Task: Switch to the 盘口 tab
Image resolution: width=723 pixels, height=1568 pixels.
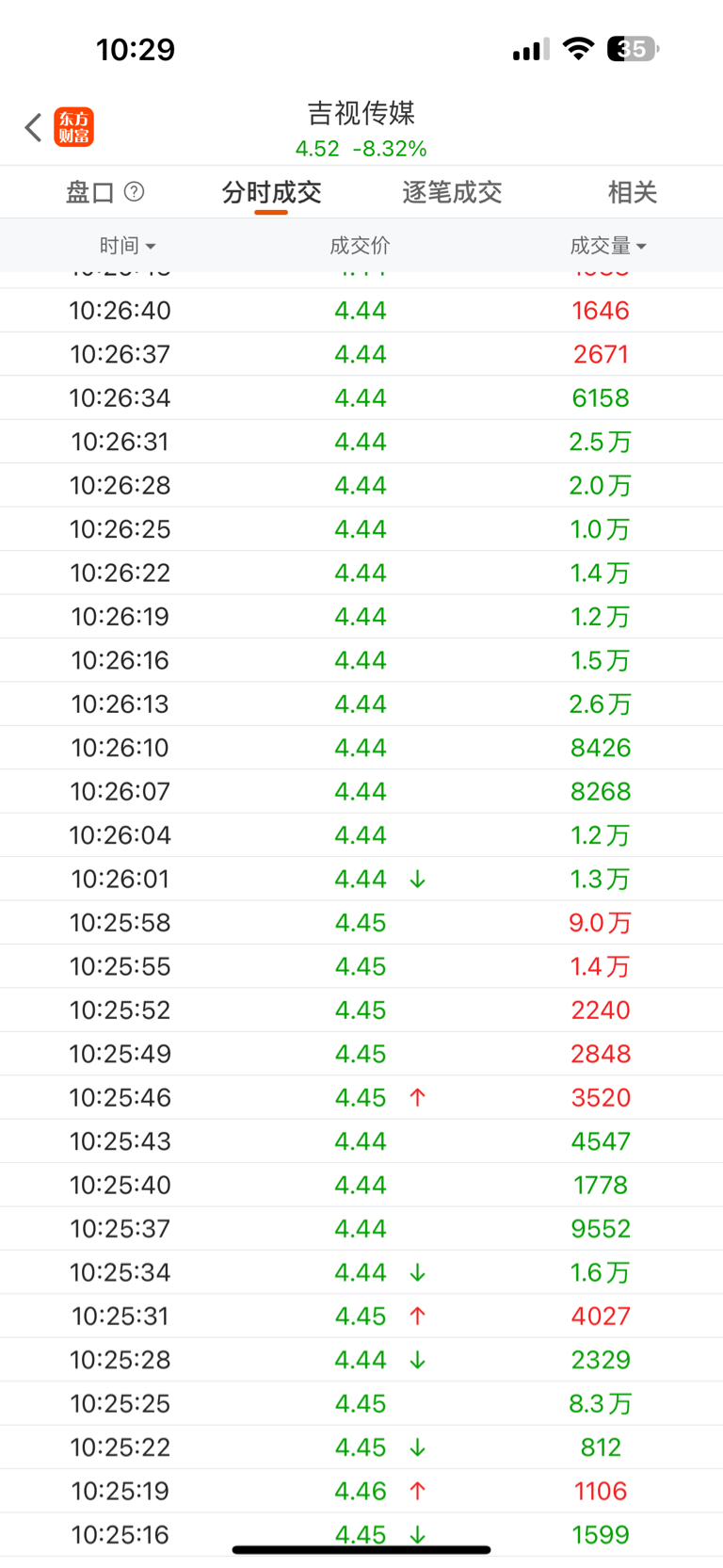Action: (x=90, y=193)
